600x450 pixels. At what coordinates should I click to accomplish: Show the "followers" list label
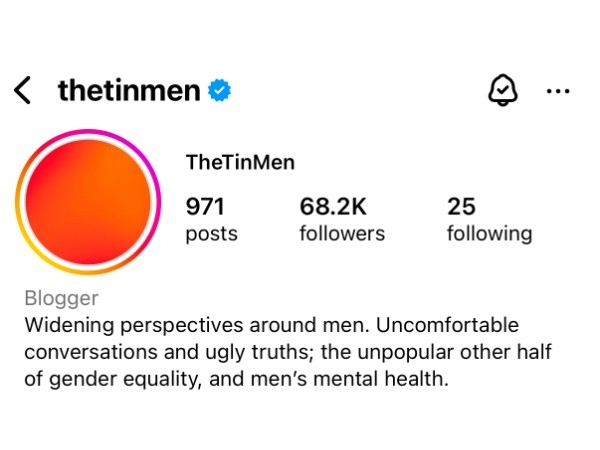pyautogui.click(x=342, y=233)
